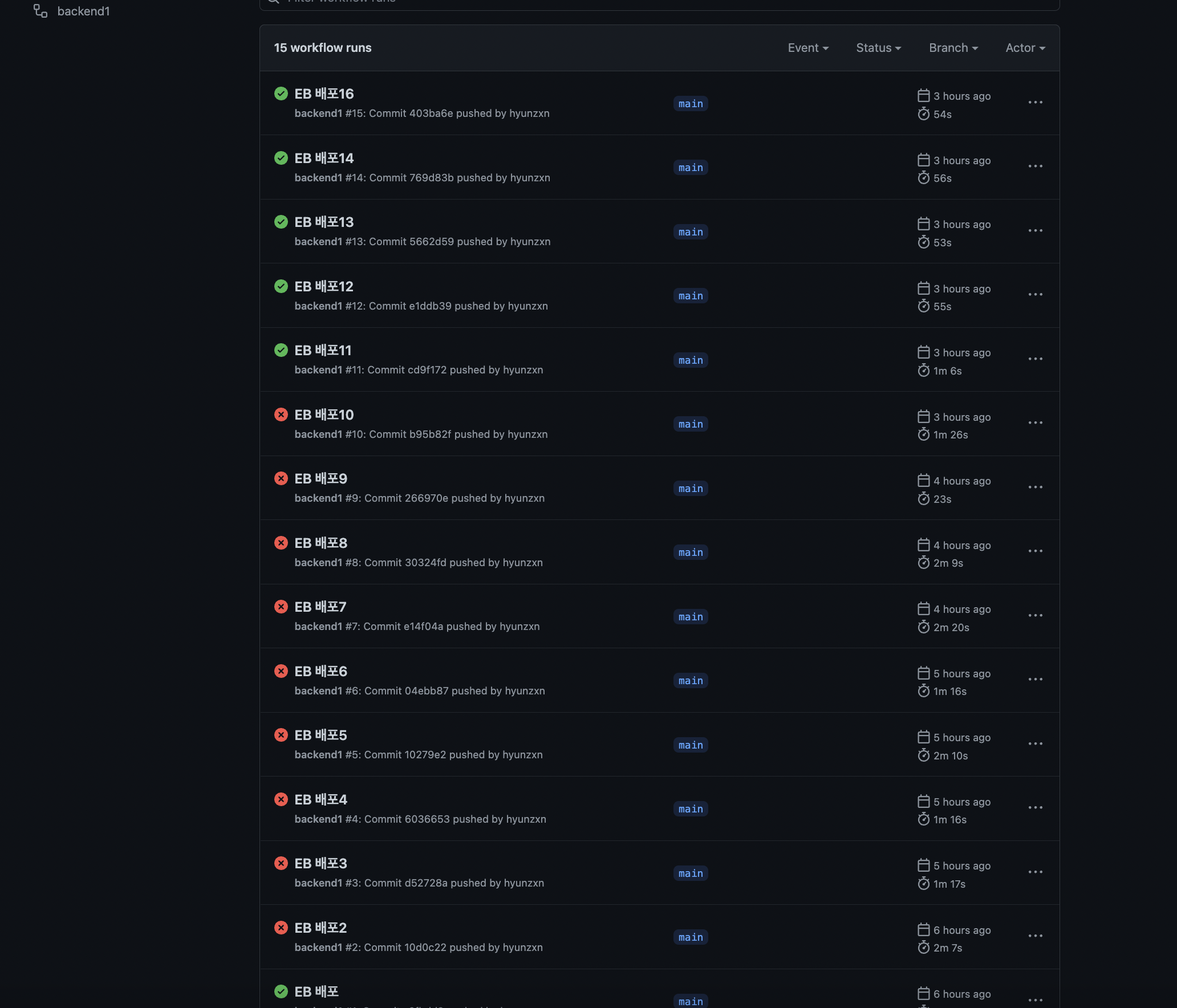1177x1008 pixels.
Task: Click the workflow icon beside backend1 in the sidebar
Action: [x=40, y=11]
